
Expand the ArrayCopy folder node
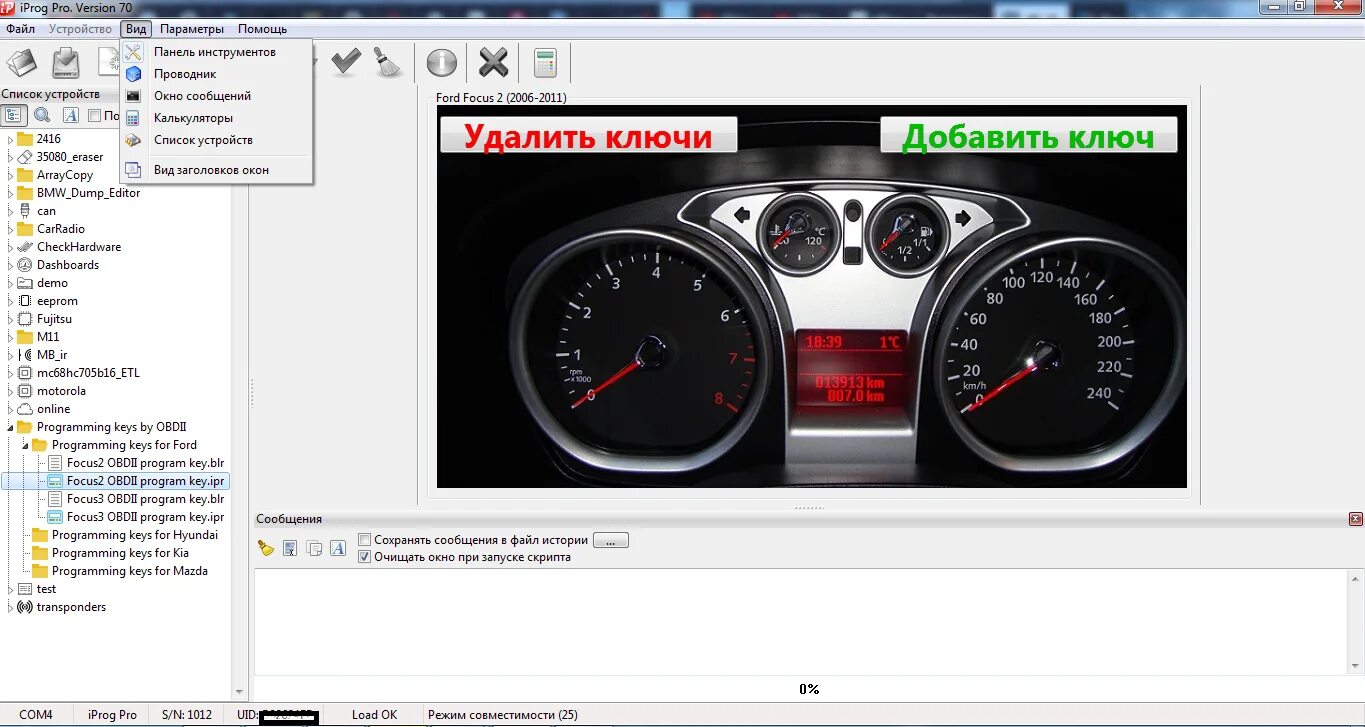11,175
